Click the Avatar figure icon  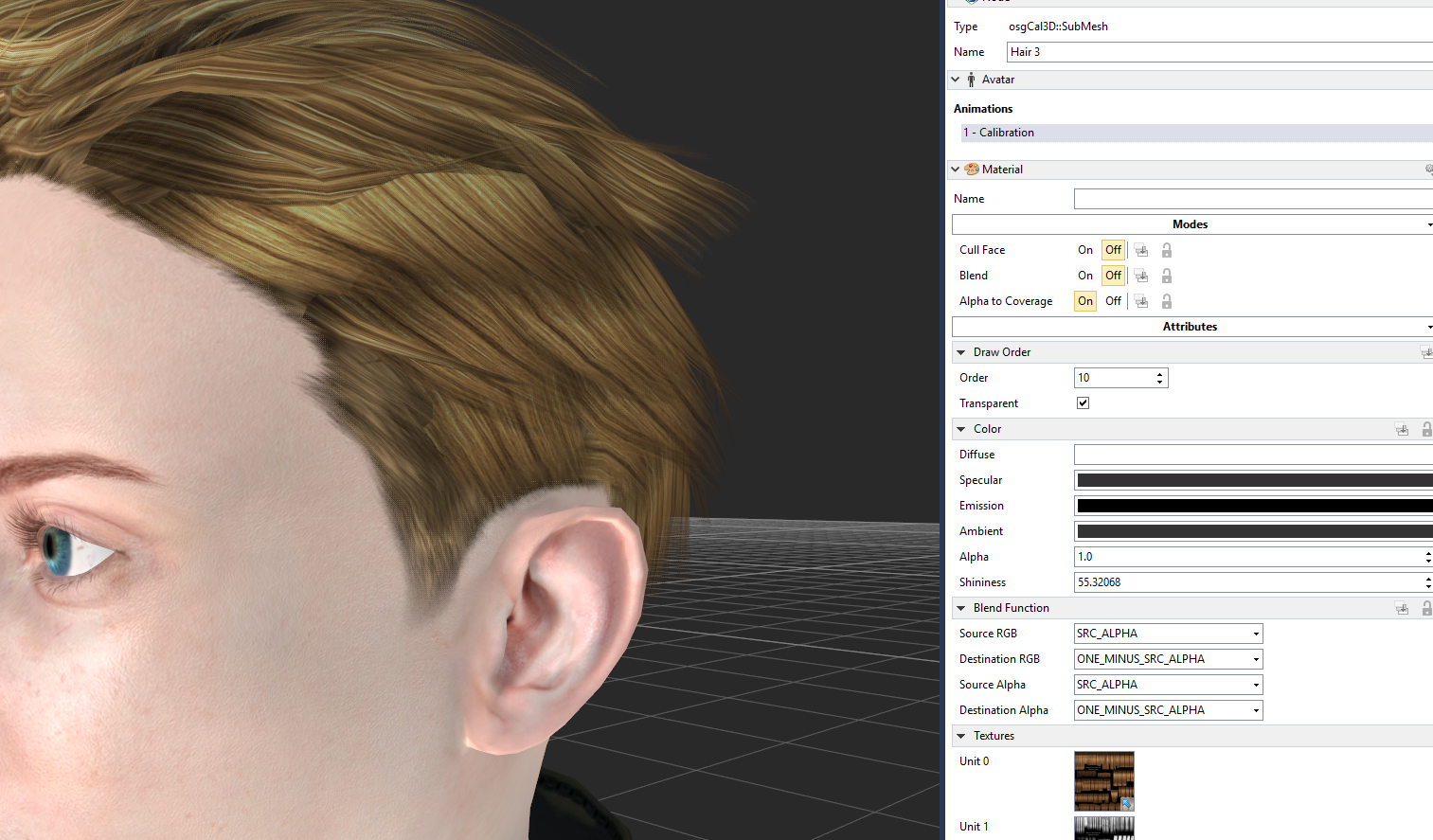coord(971,80)
